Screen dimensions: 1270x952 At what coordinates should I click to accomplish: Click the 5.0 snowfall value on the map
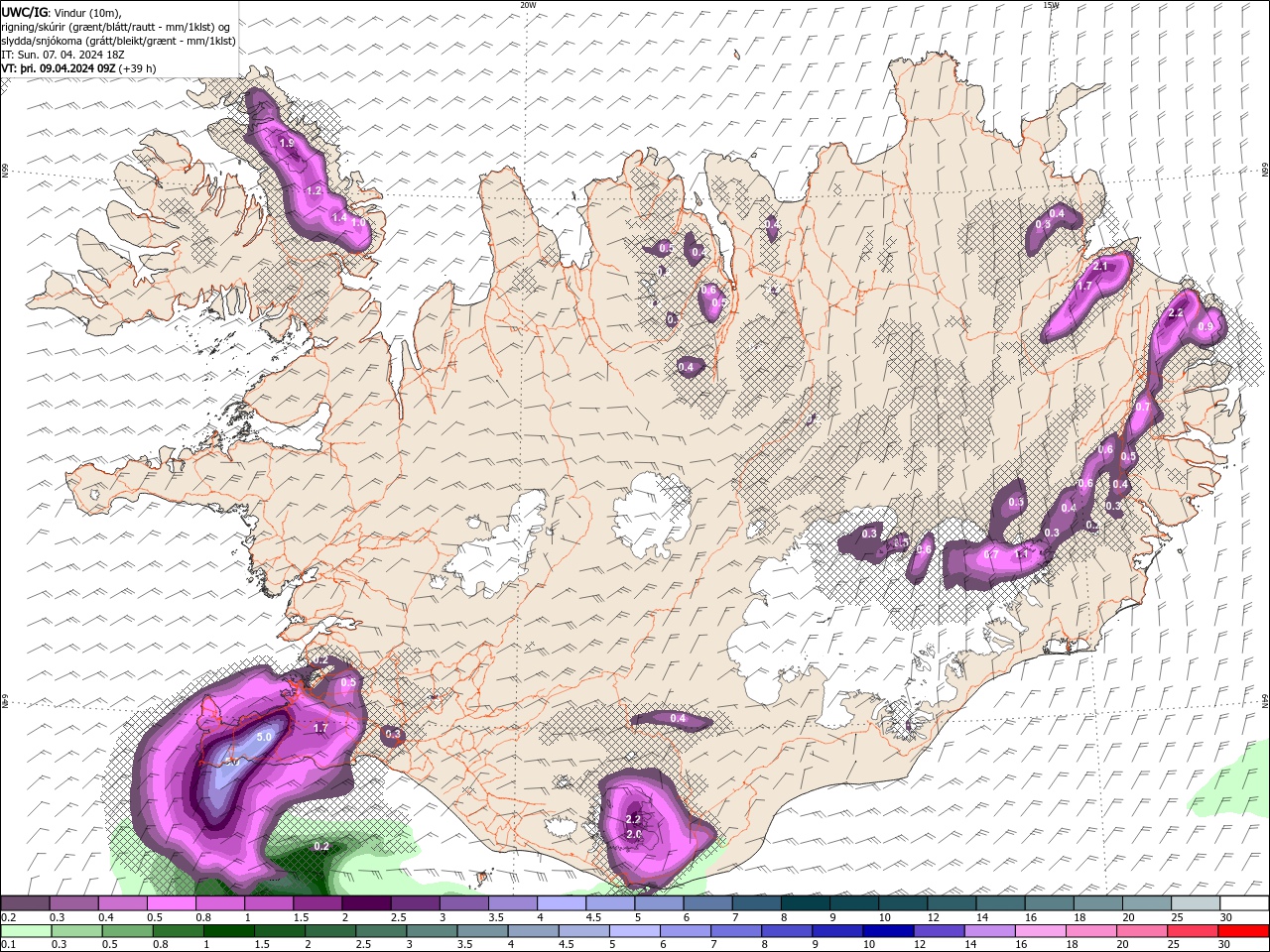pos(264,738)
